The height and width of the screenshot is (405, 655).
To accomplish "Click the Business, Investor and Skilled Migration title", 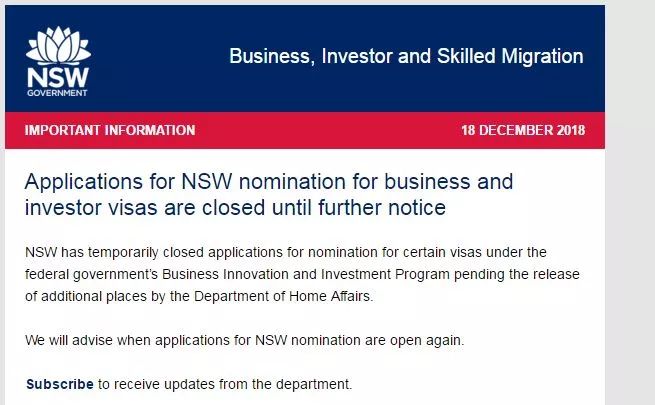I will (406, 56).
